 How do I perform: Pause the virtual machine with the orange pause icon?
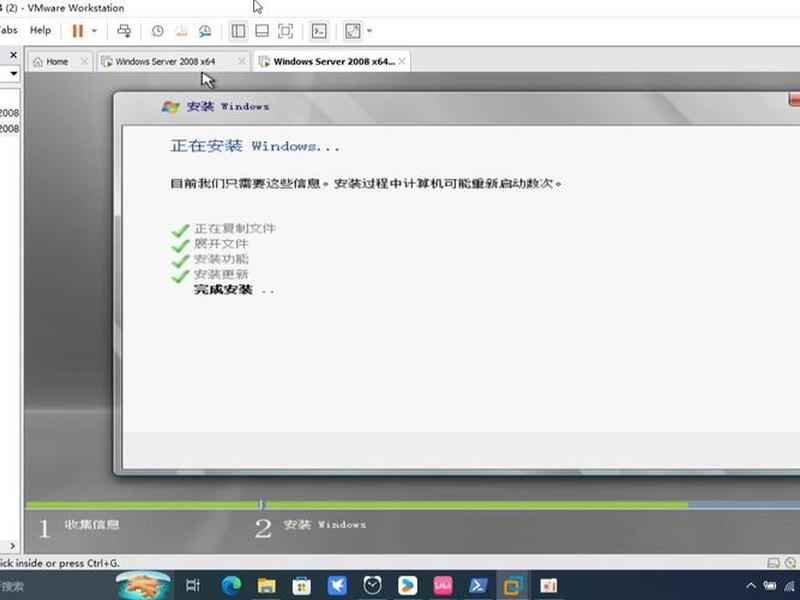pos(78,31)
